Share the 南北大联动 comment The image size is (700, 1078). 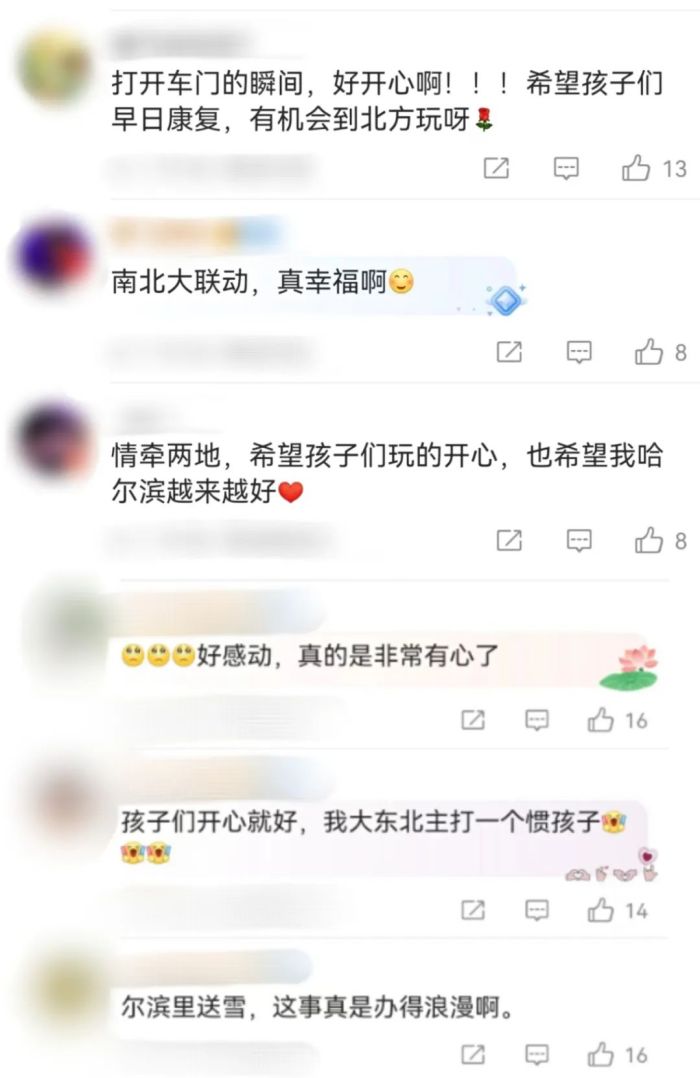(509, 352)
